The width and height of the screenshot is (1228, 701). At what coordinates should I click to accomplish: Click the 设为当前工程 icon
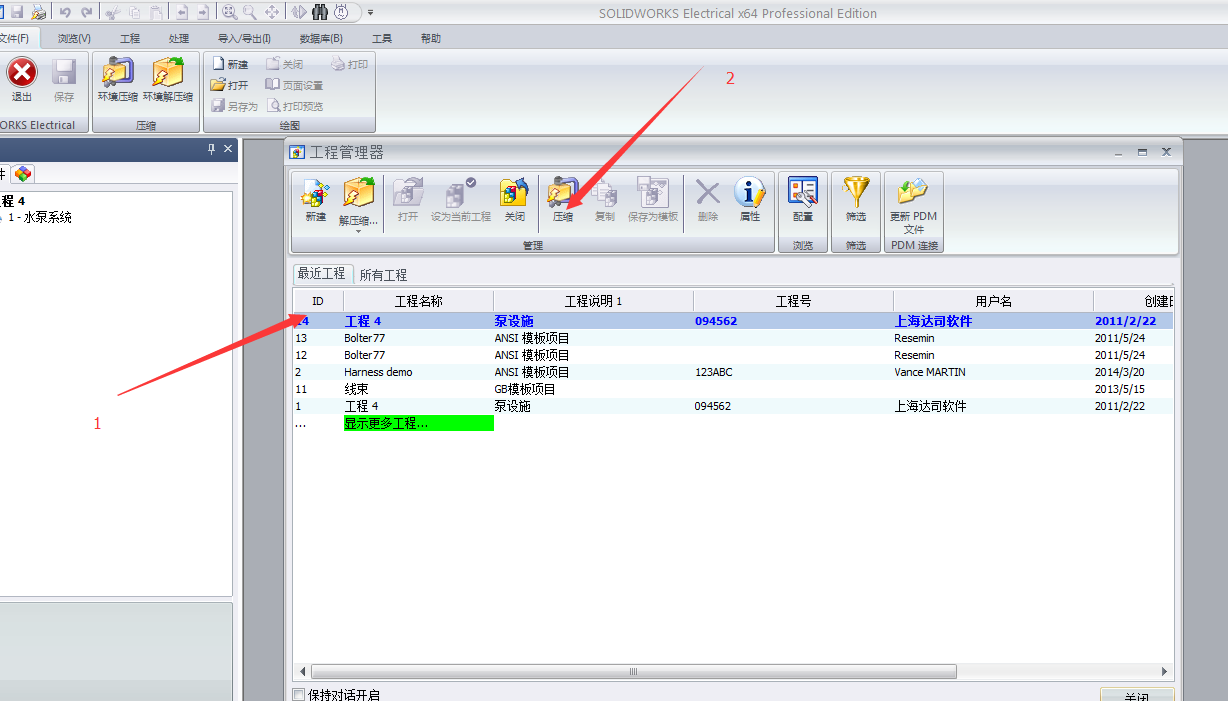461,193
